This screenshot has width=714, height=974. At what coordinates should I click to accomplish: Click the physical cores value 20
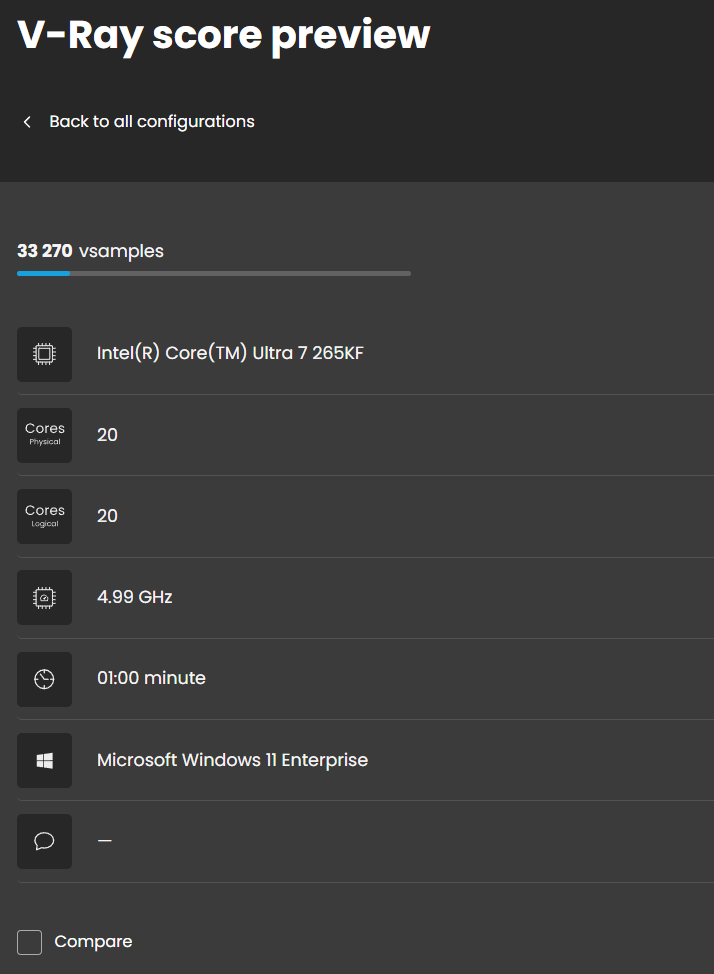pyautogui.click(x=107, y=435)
